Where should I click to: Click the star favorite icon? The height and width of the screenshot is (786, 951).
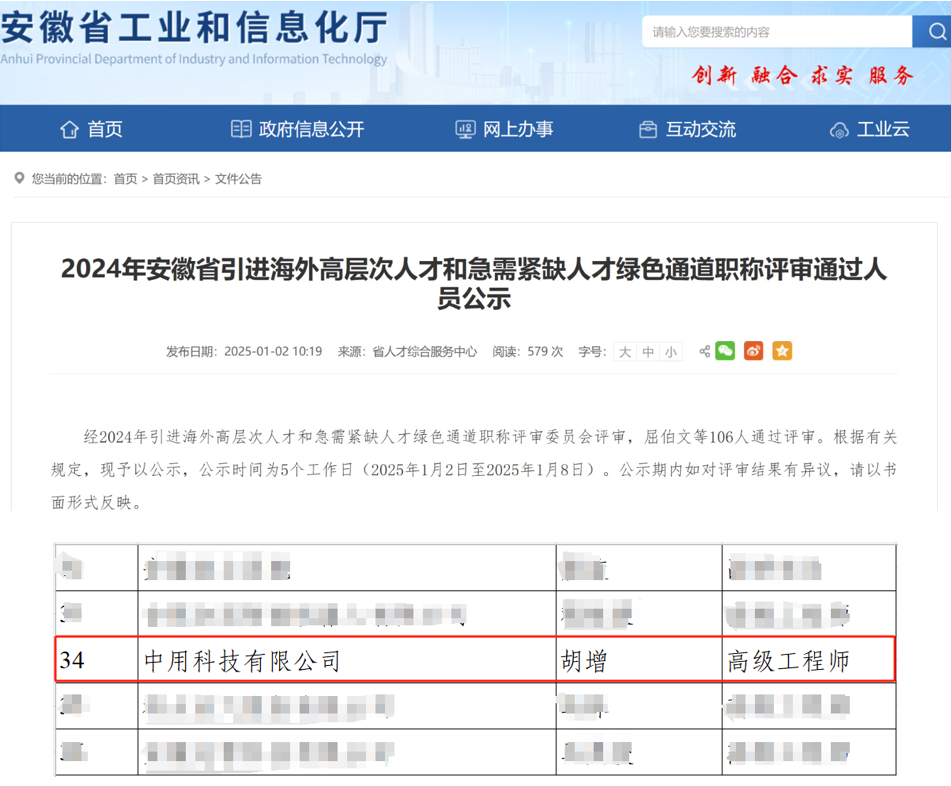782,351
